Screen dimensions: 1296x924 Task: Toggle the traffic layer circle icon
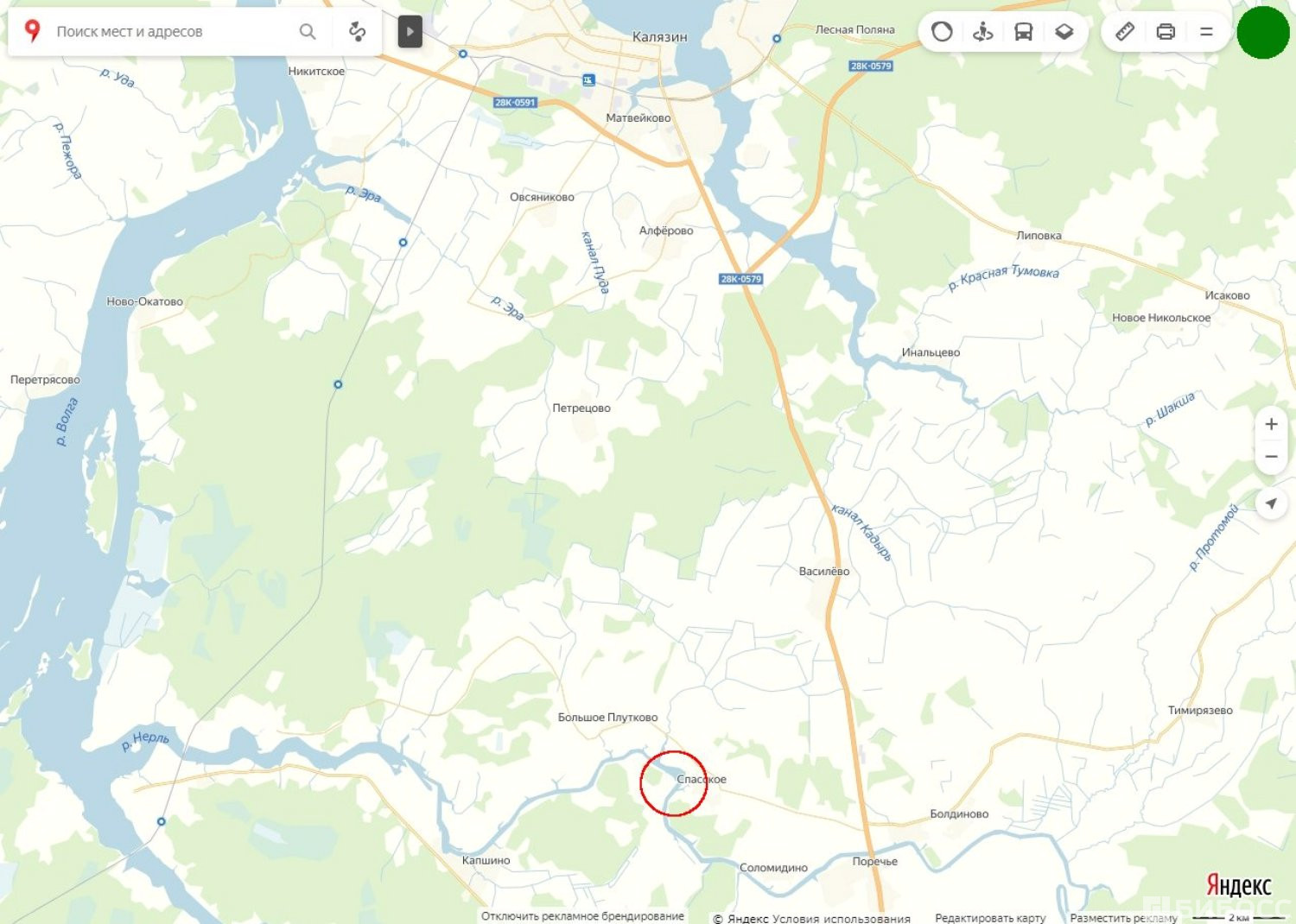point(942,32)
